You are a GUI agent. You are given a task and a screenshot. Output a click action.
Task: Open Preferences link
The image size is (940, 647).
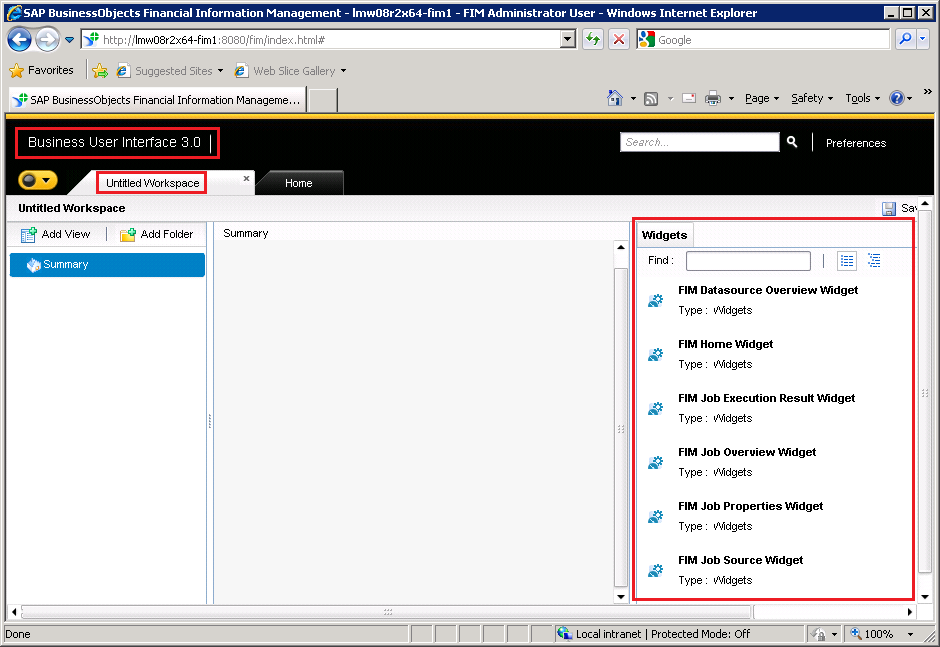[x=855, y=143]
